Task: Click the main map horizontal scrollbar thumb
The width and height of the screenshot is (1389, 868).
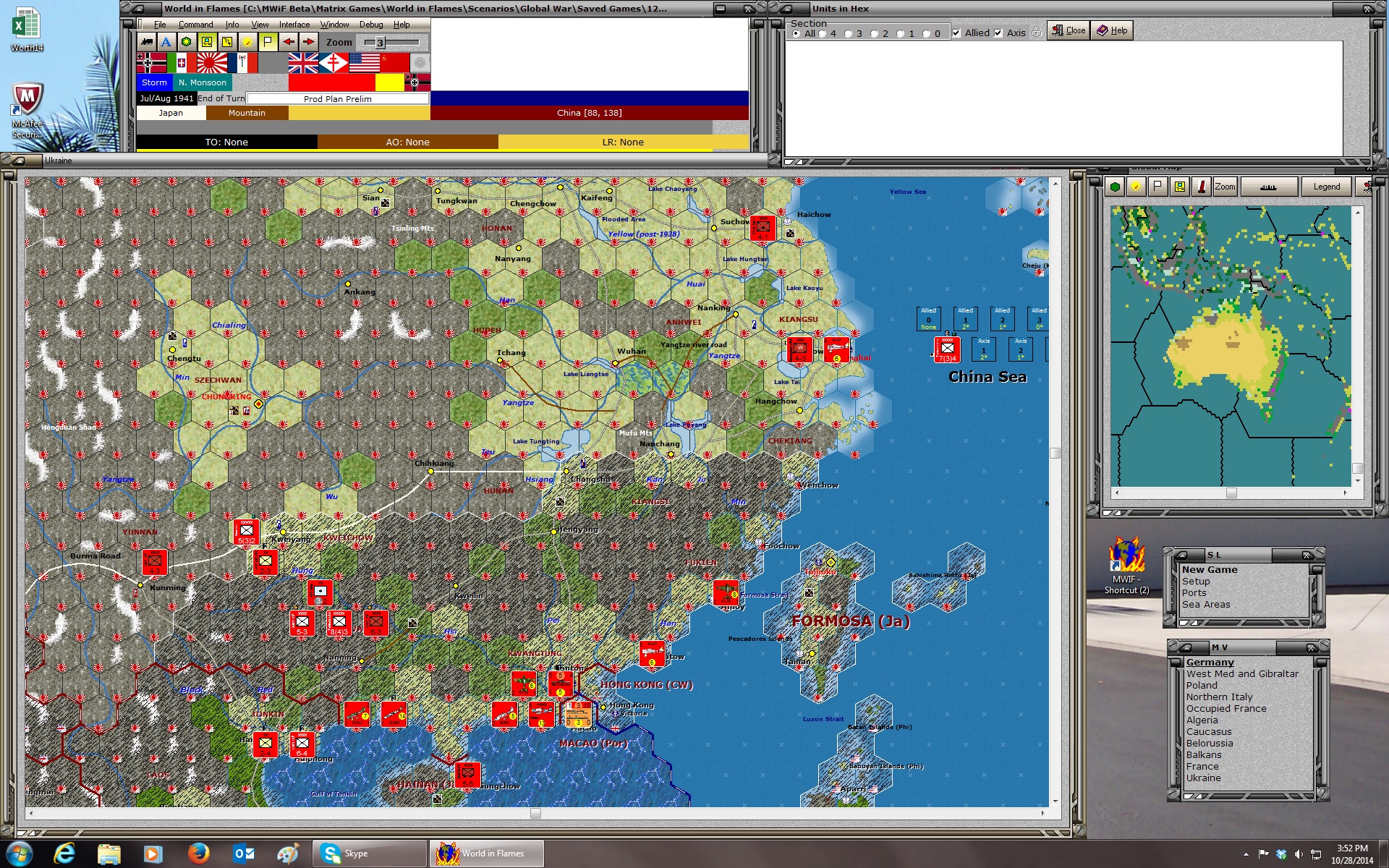Action: [535, 814]
